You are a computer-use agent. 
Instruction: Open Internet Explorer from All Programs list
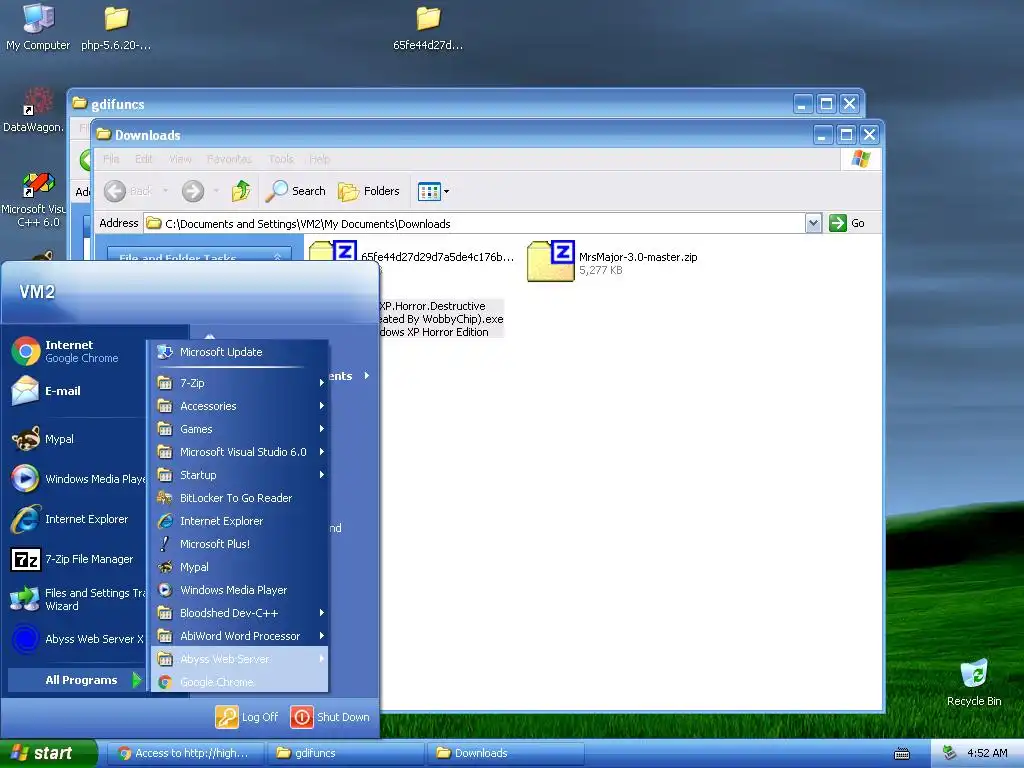tap(240, 520)
